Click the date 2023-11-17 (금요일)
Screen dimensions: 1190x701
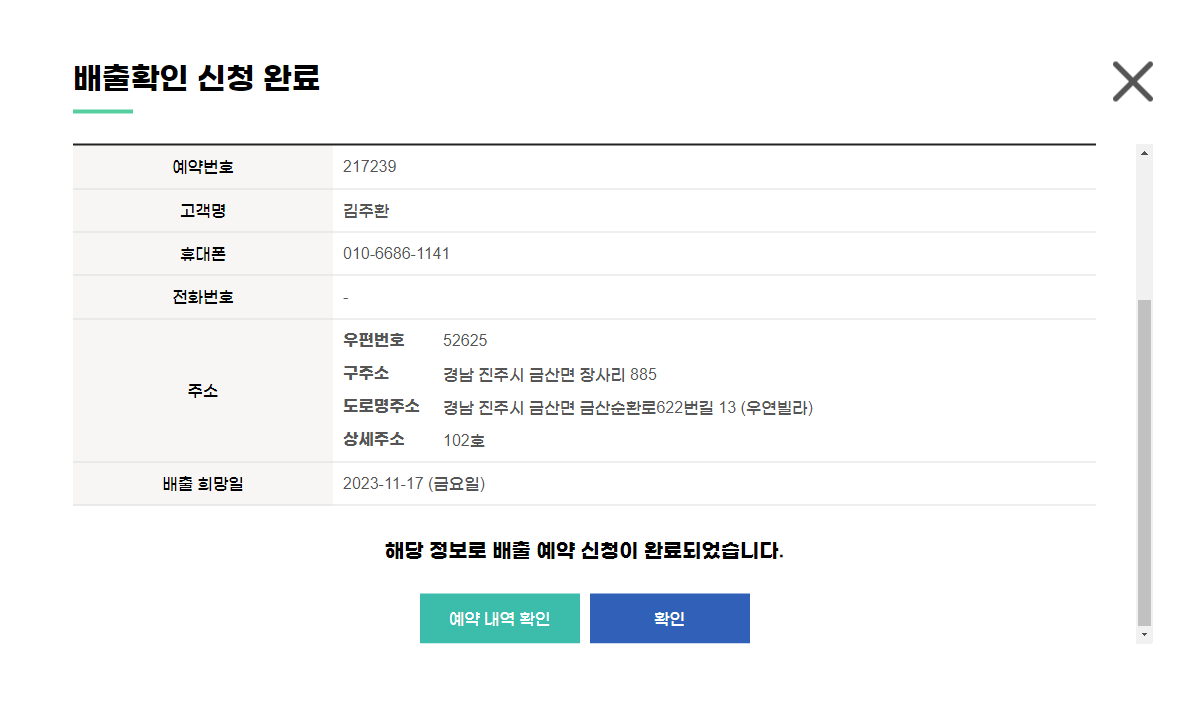[x=413, y=484]
